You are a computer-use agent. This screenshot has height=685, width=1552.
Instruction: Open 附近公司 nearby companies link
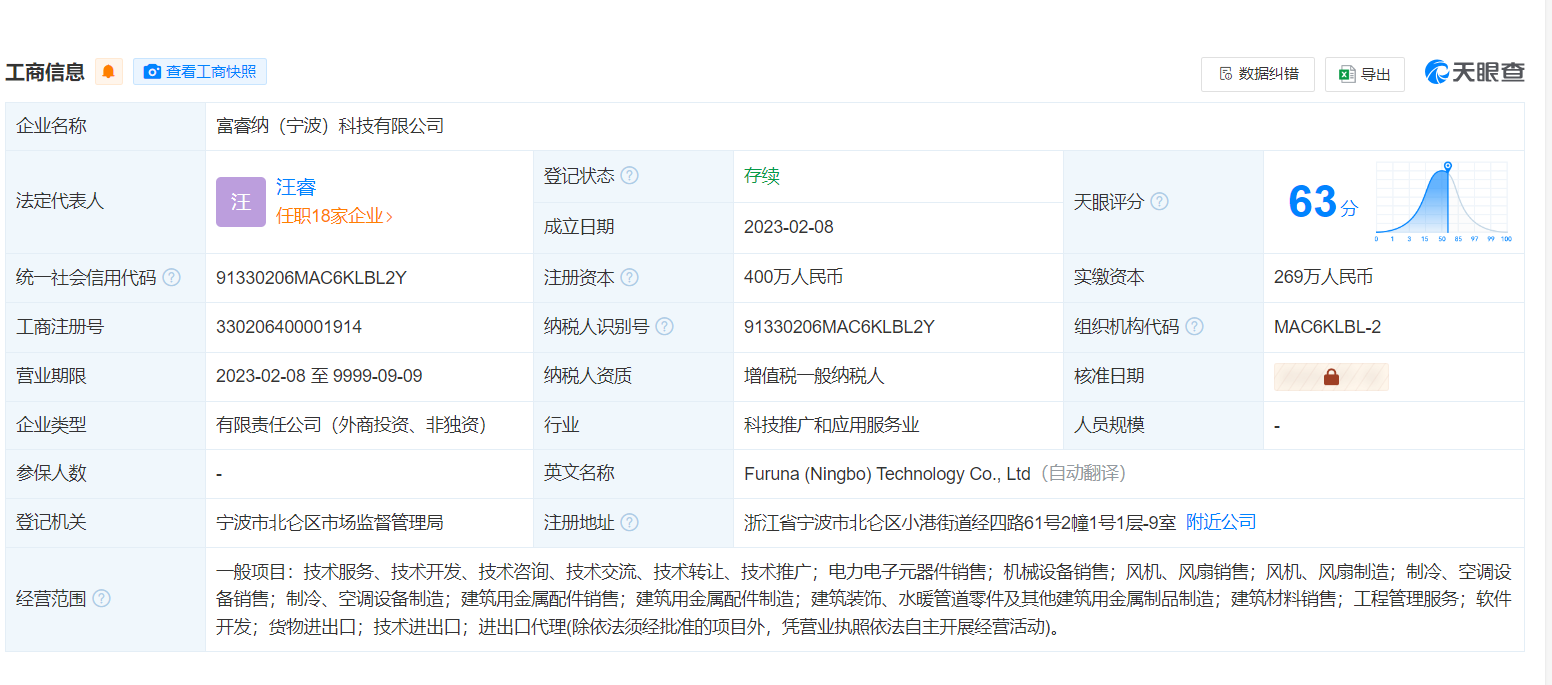(x=1221, y=522)
